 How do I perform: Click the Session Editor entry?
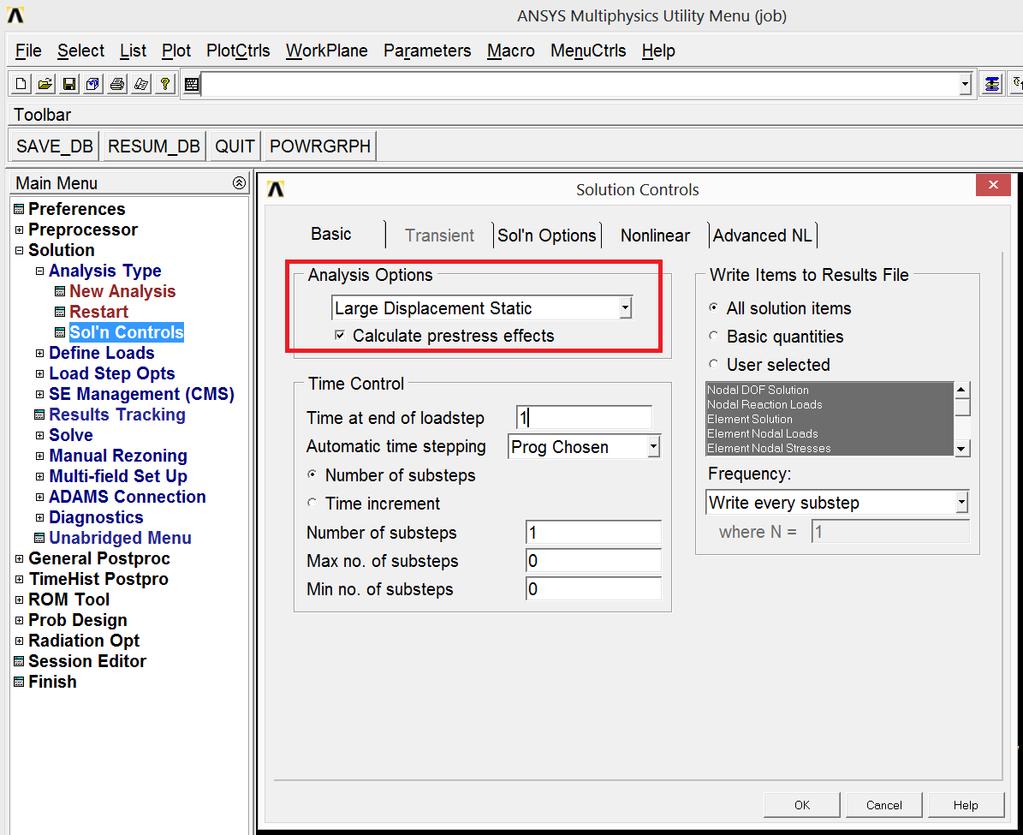click(87, 661)
